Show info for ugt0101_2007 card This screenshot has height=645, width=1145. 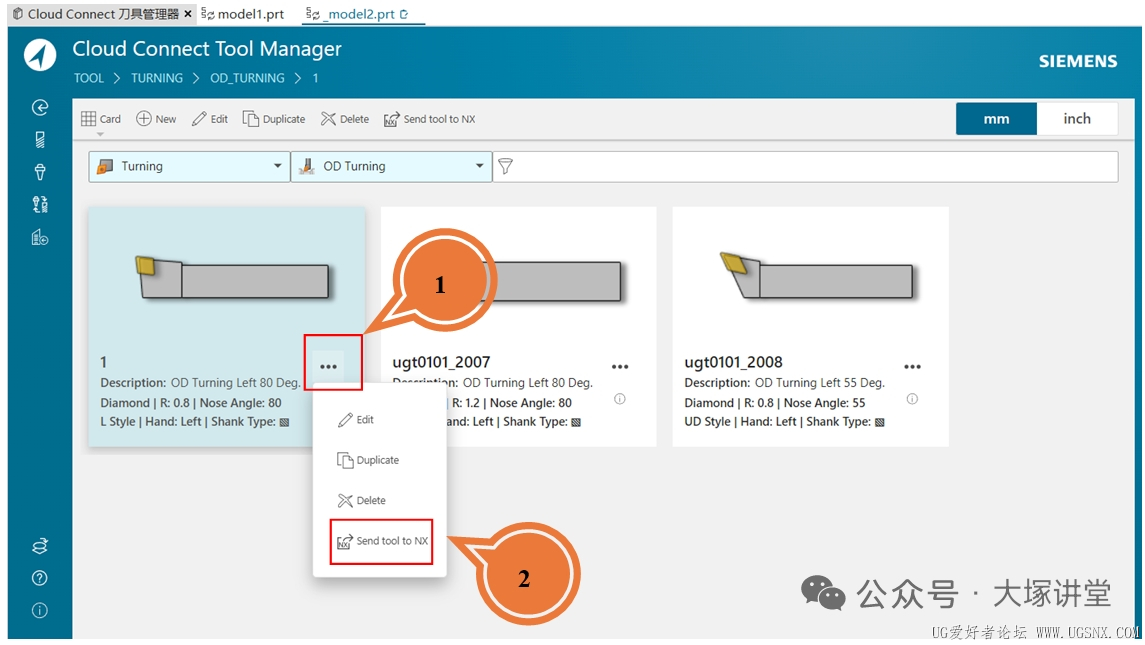(x=620, y=399)
